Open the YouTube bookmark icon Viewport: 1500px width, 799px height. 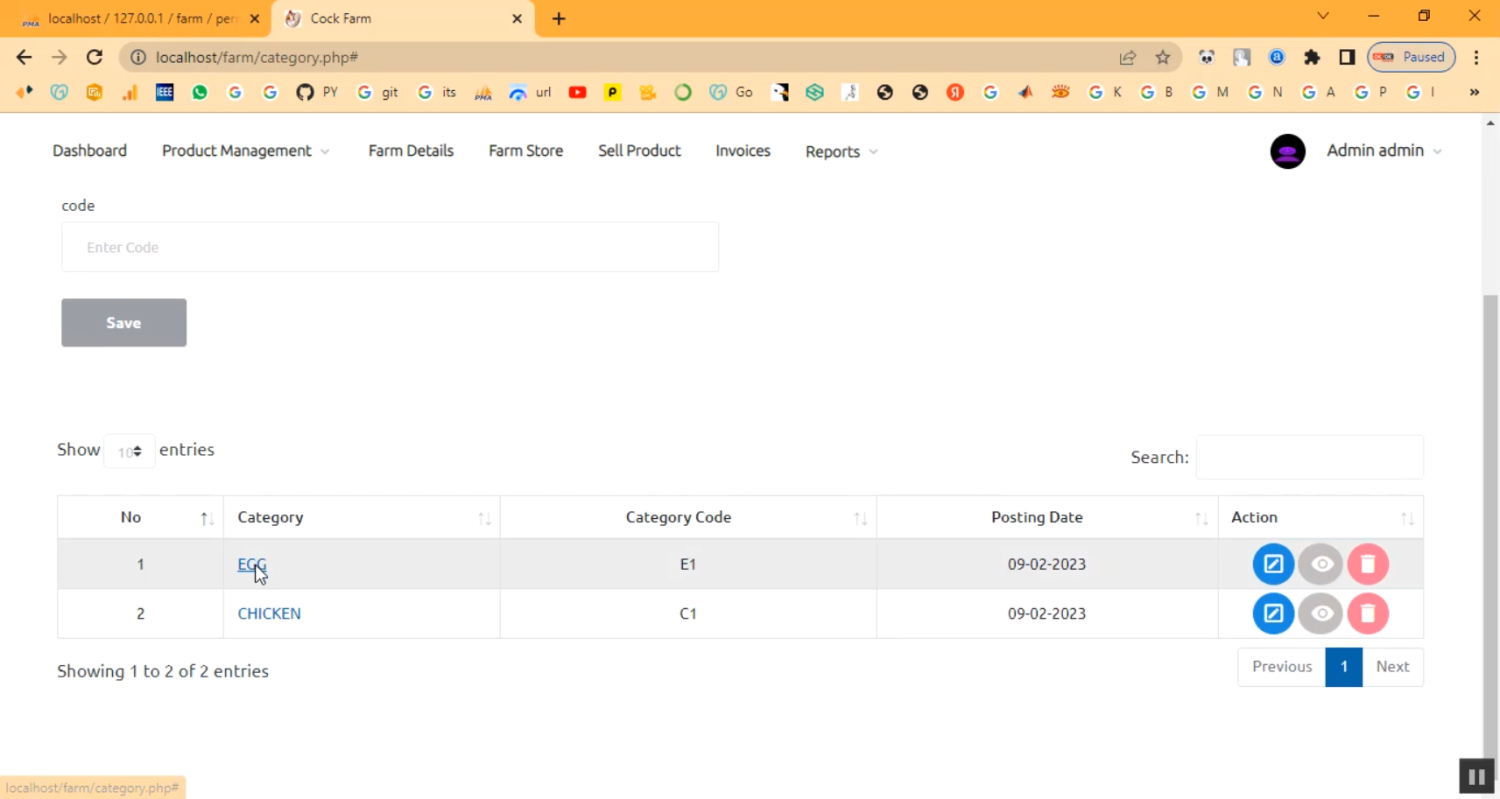point(577,92)
